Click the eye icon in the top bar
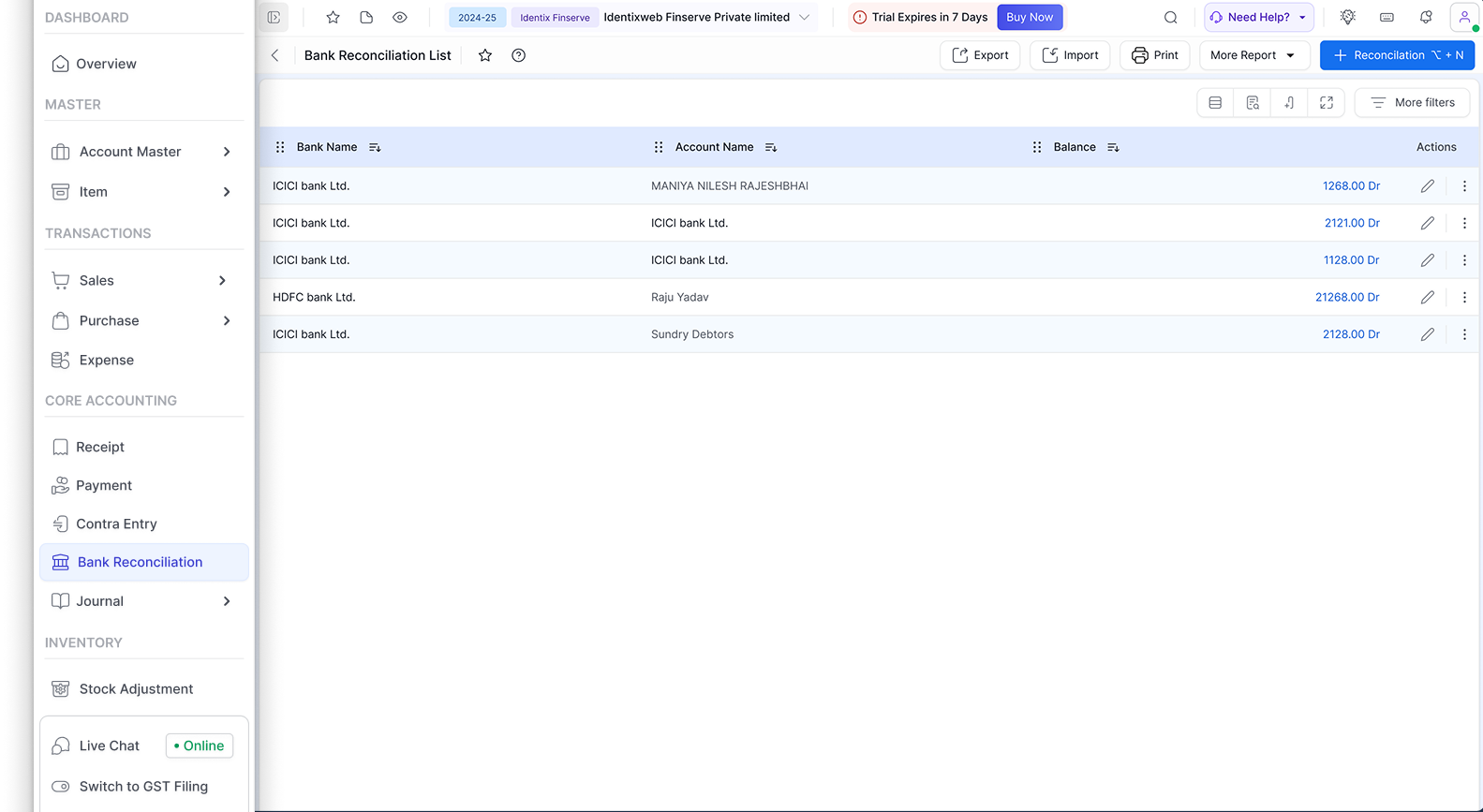 pos(400,17)
